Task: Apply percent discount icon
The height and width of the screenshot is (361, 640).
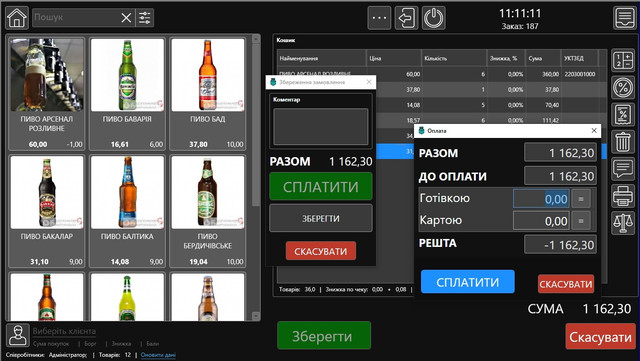Action: pyautogui.click(x=623, y=87)
